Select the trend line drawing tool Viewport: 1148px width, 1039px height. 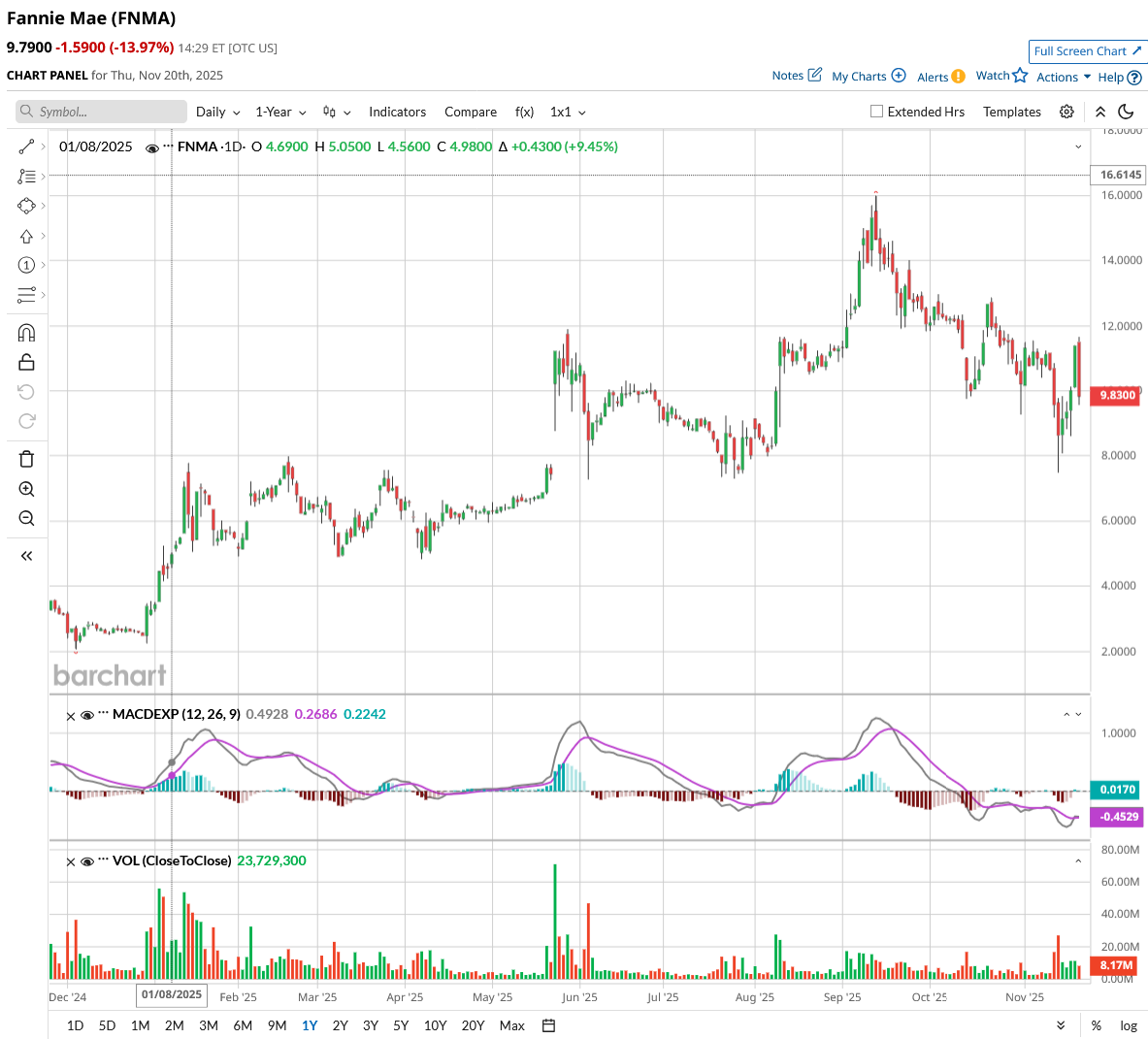pos(26,147)
